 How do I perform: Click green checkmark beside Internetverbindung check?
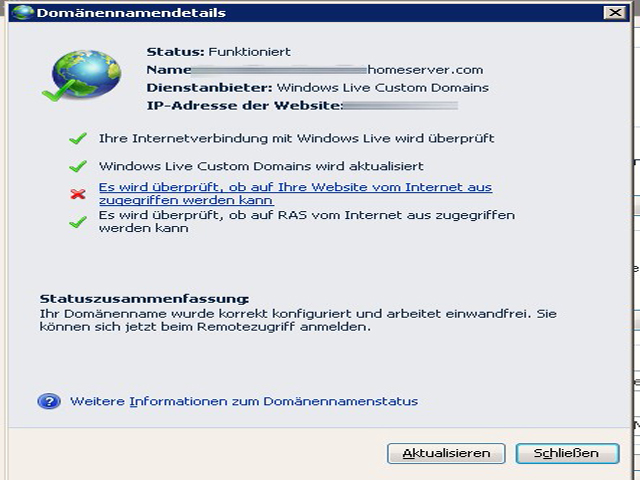tap(78, 139)
